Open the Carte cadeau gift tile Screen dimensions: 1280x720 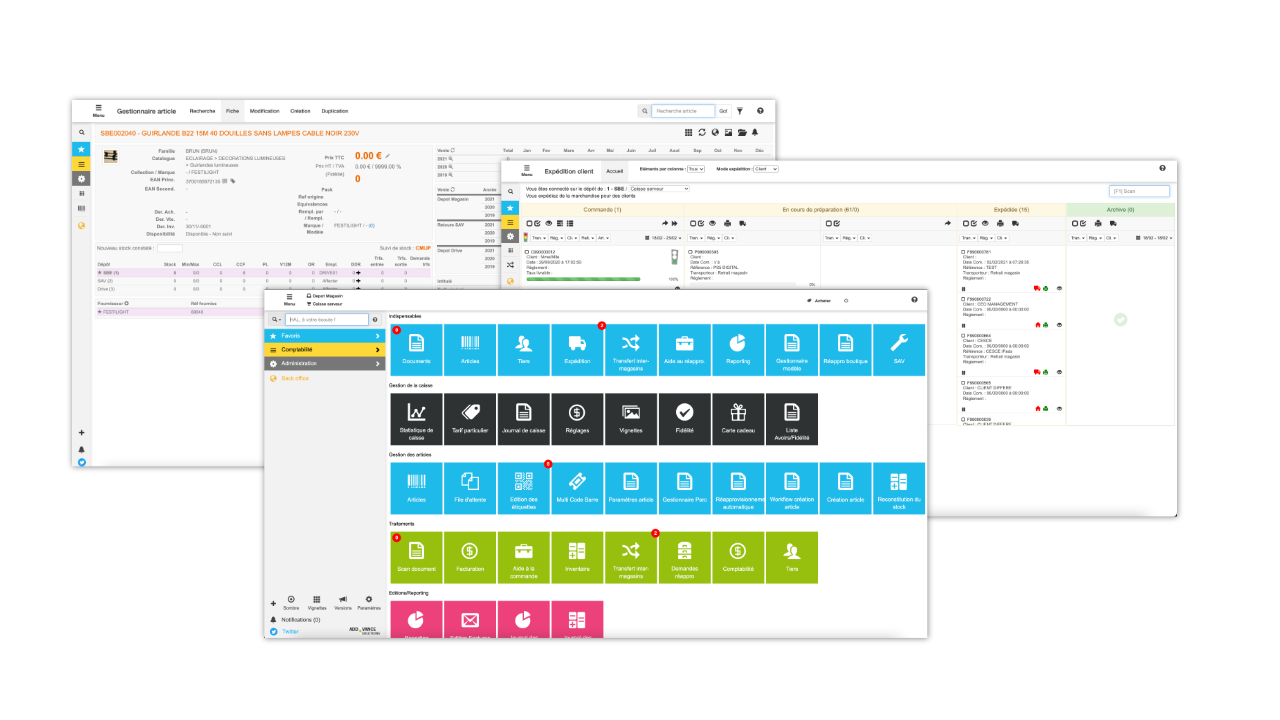(738, 419)
